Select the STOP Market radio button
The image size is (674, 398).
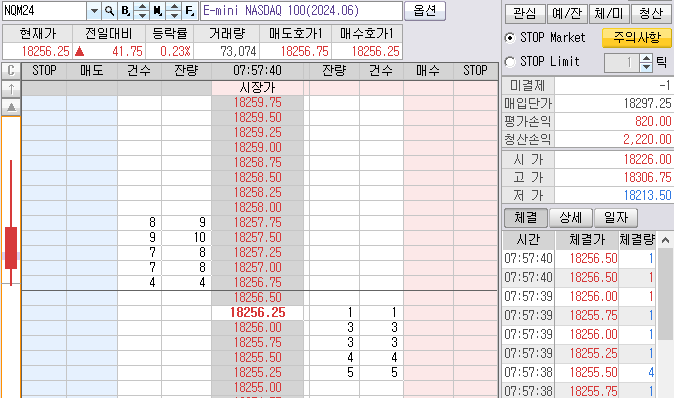tap(510, 38)
